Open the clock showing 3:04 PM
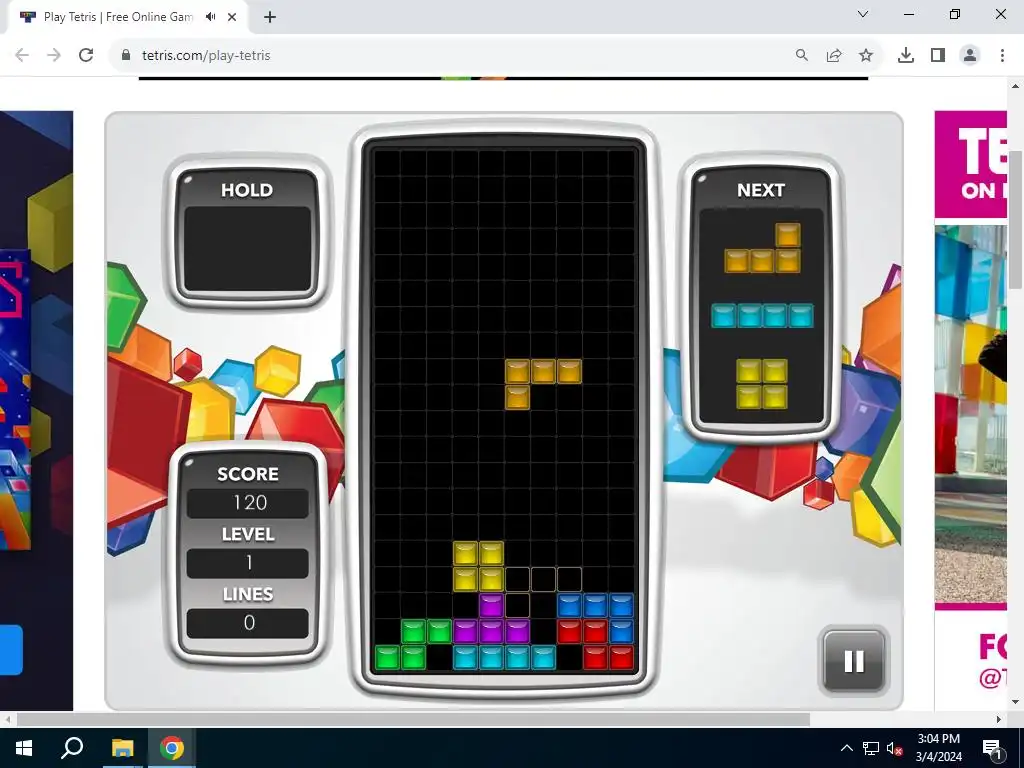Screen dimensions: 1024x768 tap(938, 748)
